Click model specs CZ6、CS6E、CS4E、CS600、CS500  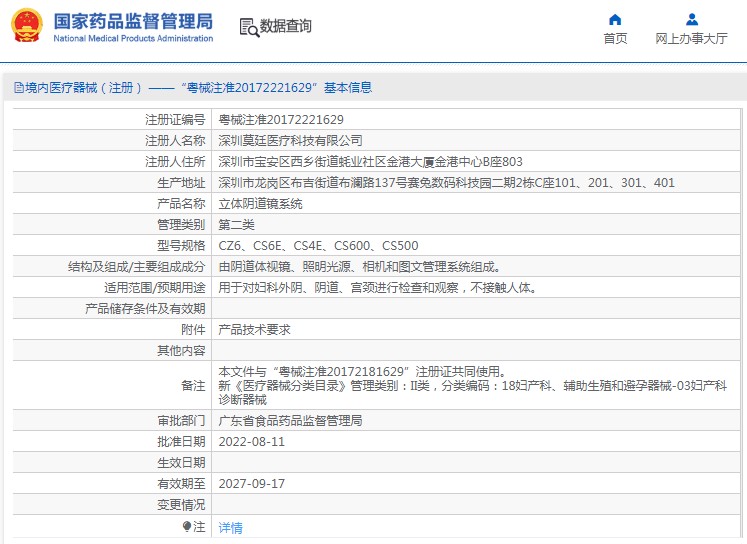pyautogui.click(x=318, y=245)
